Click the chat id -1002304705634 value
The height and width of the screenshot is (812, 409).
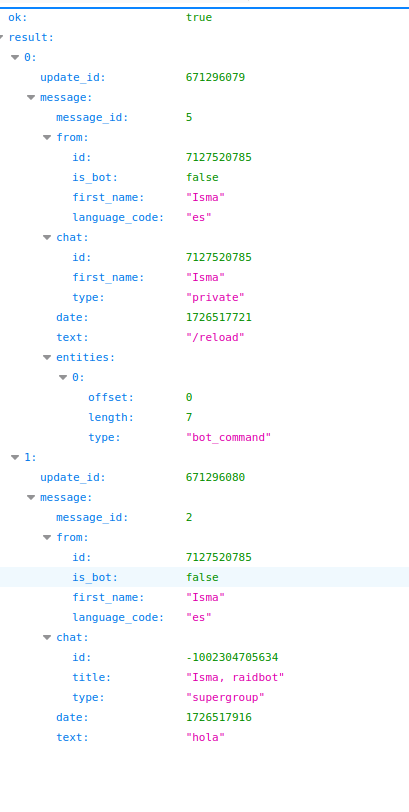pos(232,658)
